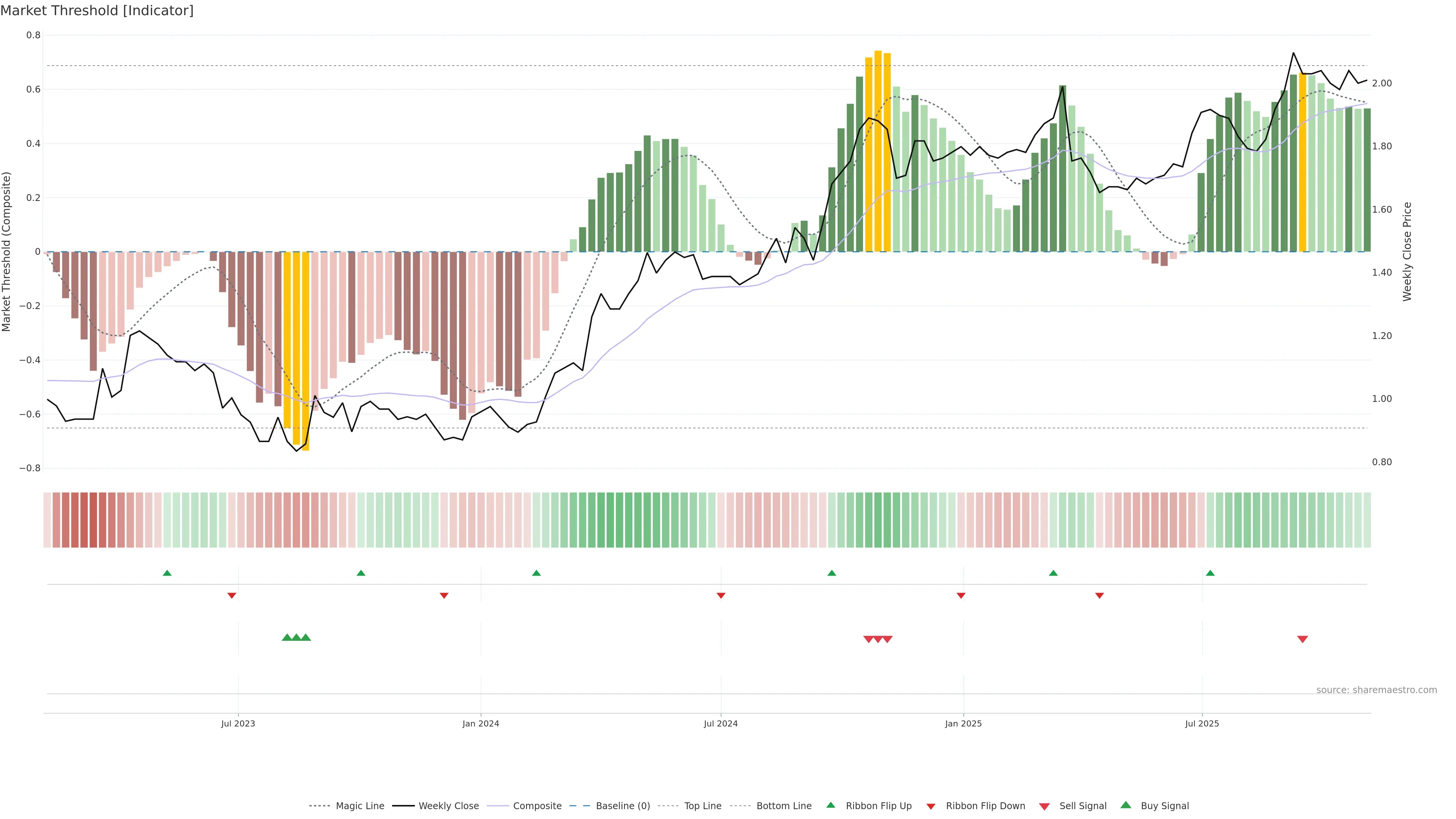Image resolution: width=1456 pixels, height=819 pixels.
Task: Click the Jan 2024 x-axis label
Action: (480, 723)
